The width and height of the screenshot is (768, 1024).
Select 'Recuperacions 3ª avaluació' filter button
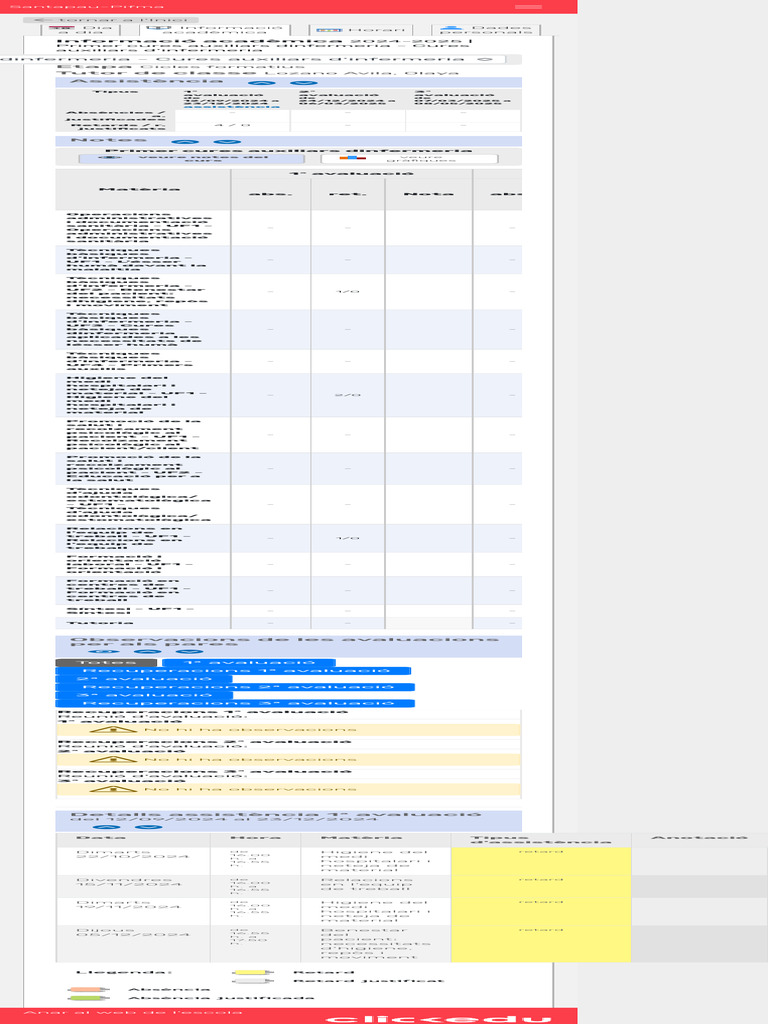point(235,703)
